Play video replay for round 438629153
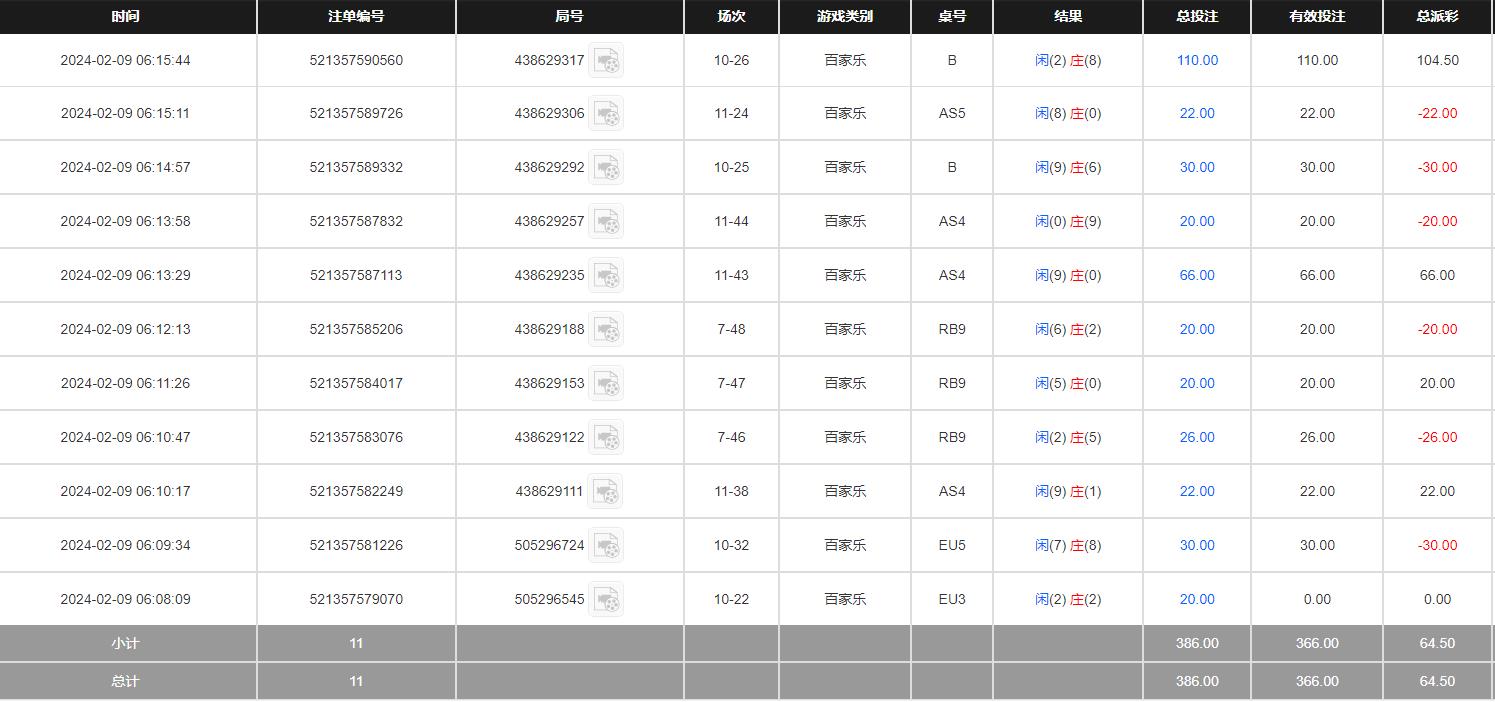This screenshot has height=702, width=1495. (606, 384)
